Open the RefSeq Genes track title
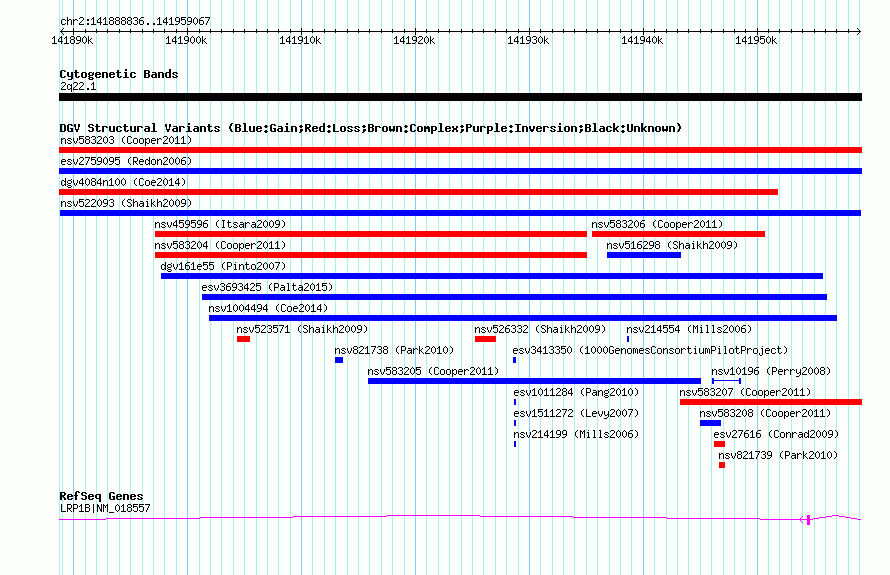The height and width of the screenshot is (575, 890). [101, 496]
